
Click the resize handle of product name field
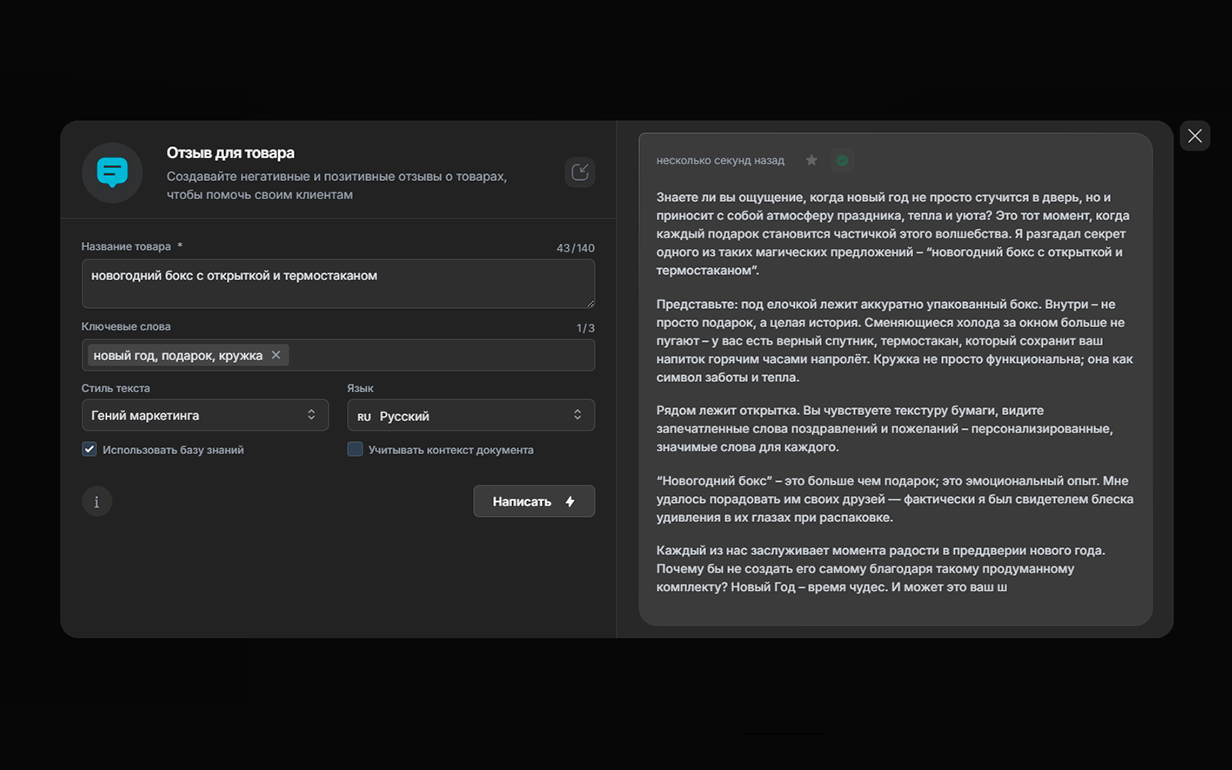pyautogui.click(x=589, y=302)
